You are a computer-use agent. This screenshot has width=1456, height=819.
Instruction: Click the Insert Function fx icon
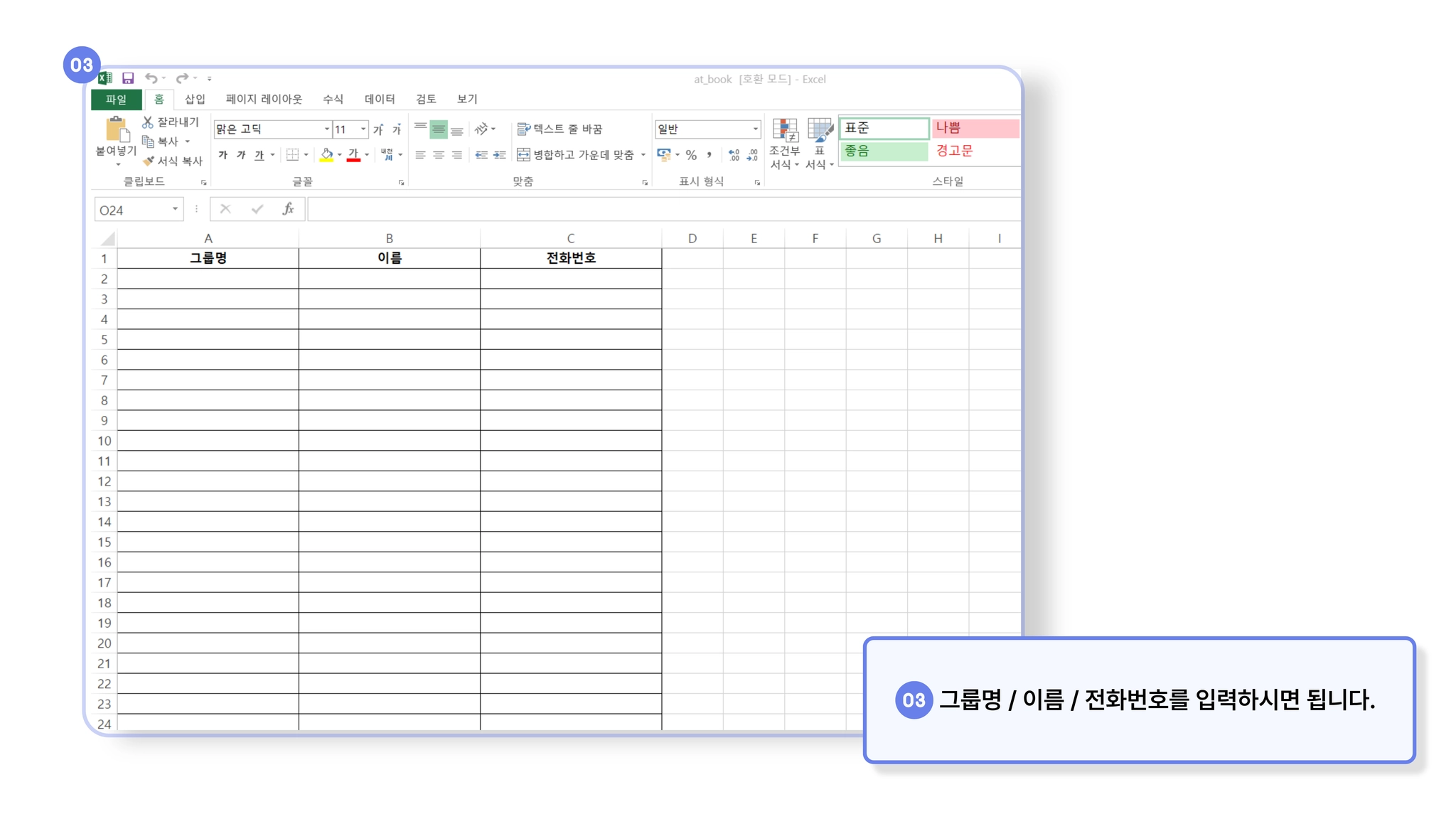pyautogui.click(x=288, y=209)
